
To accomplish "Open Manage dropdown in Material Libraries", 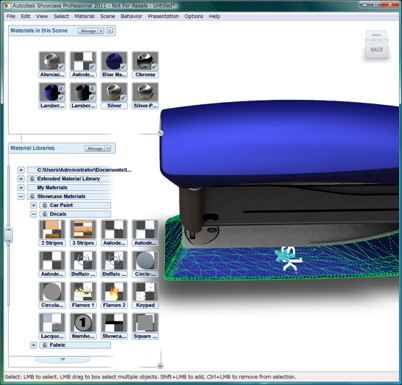I will (97, 148).
